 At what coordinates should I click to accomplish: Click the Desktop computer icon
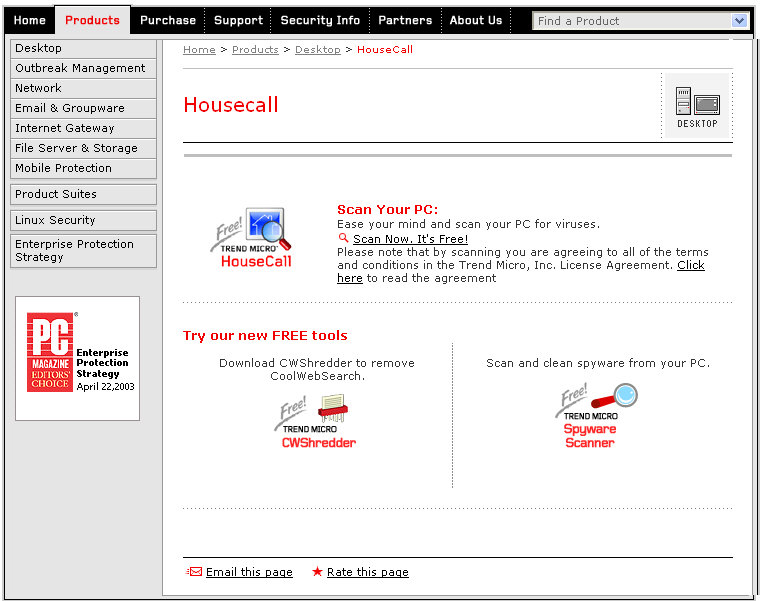click(x=697, y=107)
